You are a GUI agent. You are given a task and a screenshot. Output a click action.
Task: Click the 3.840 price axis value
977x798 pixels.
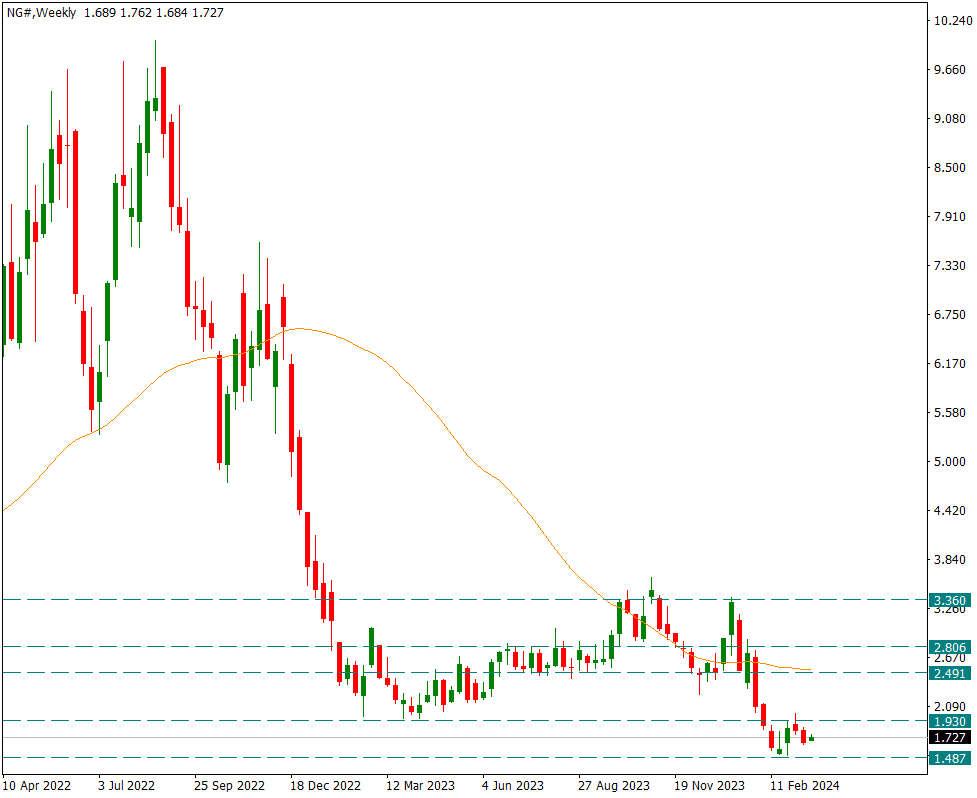pos(950,559)
